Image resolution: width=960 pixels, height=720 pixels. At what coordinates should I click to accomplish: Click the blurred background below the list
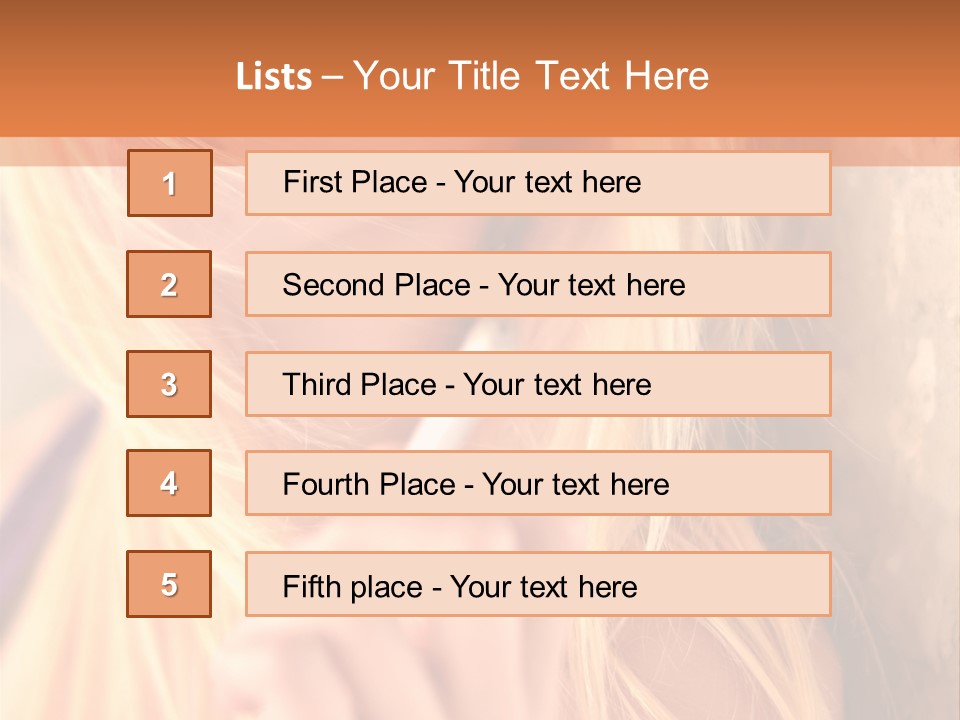click(x=480, y=670)
